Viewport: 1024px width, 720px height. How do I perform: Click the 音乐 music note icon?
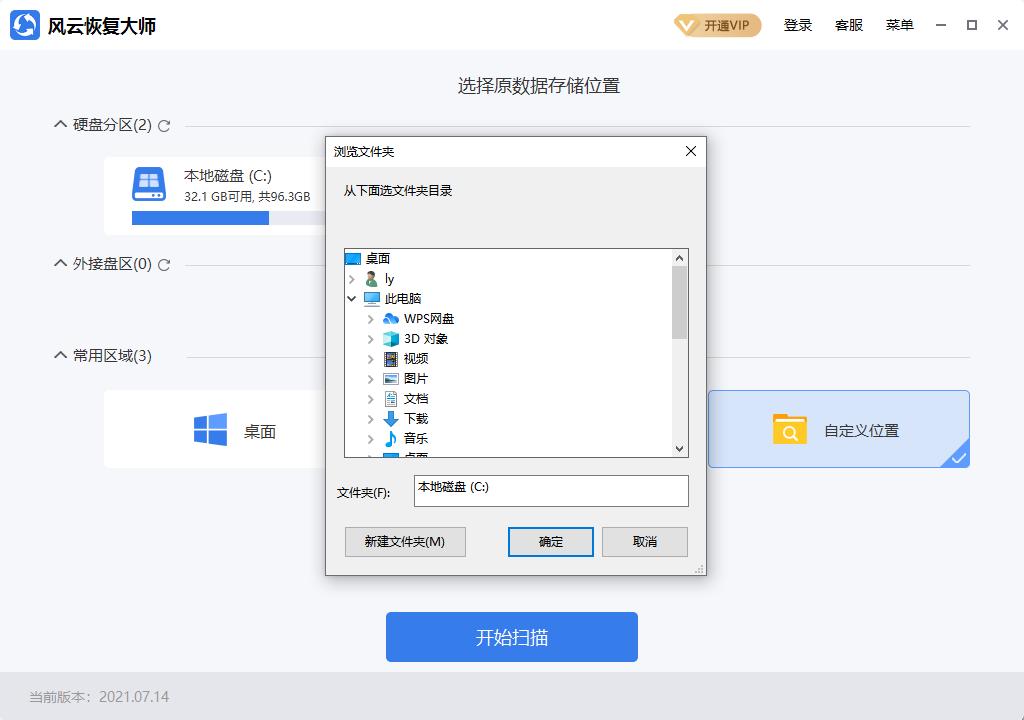(x=390, y=438)
